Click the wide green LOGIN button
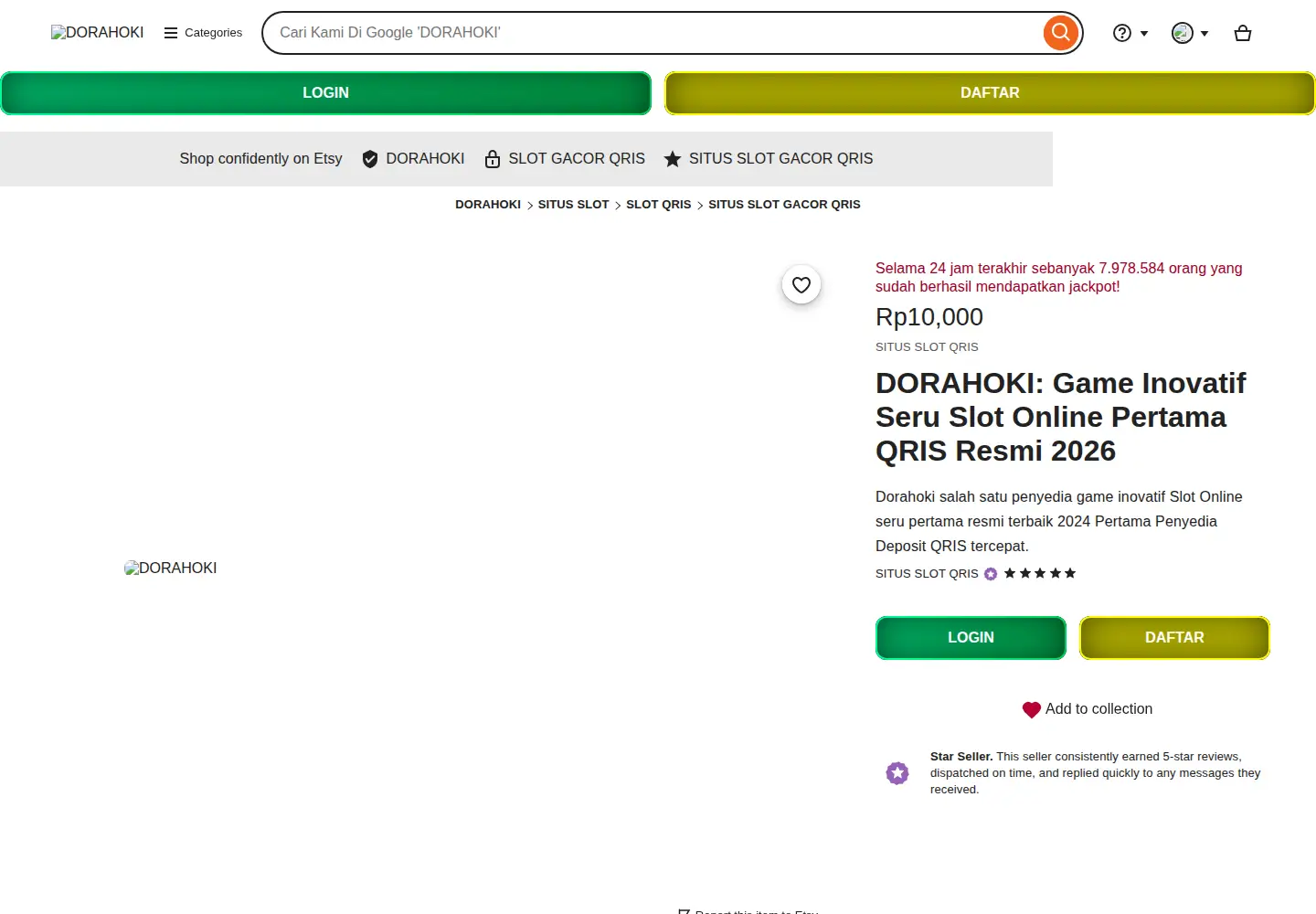 (326, 93)
